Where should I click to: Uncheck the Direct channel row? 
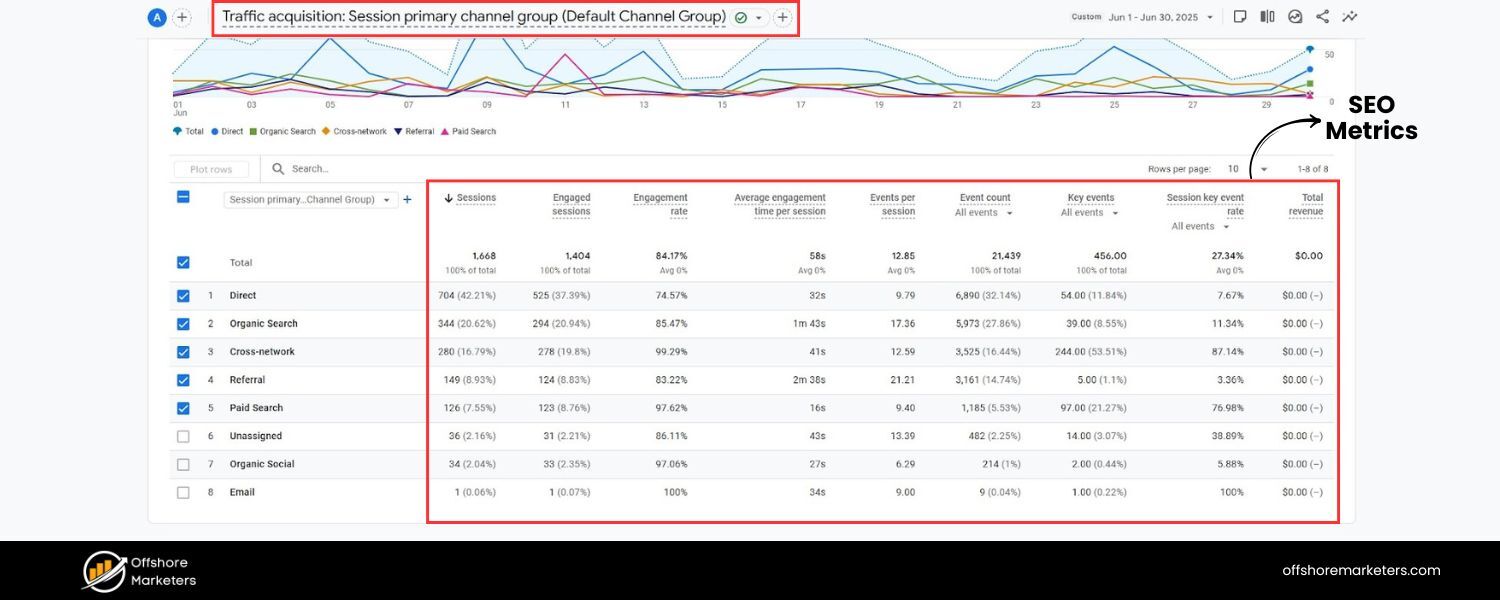pyautogui.click(x=183, y=295)
